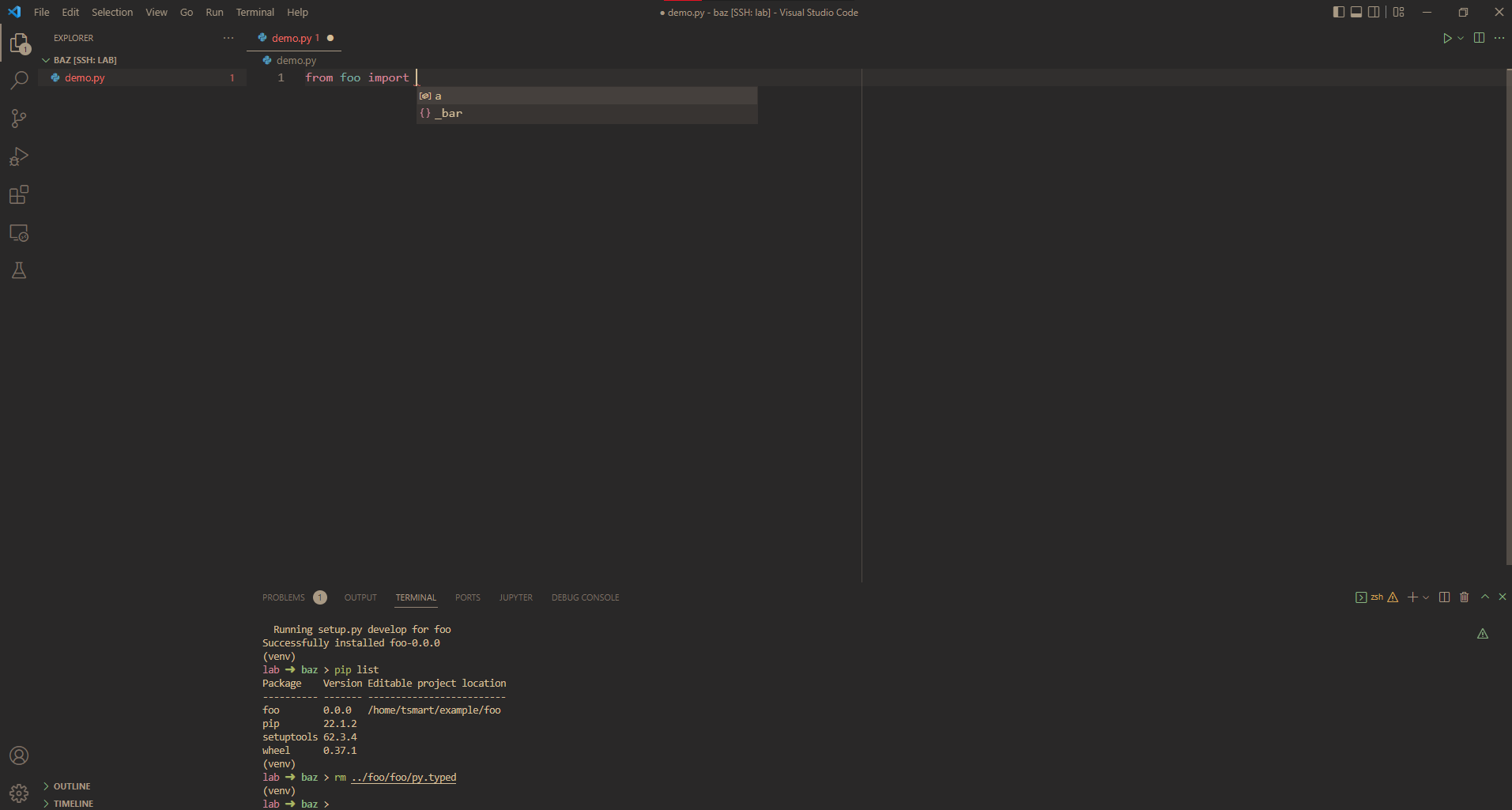The image size is (1512, 810).
Task: Open the Search view
Action: pos(19,80)
